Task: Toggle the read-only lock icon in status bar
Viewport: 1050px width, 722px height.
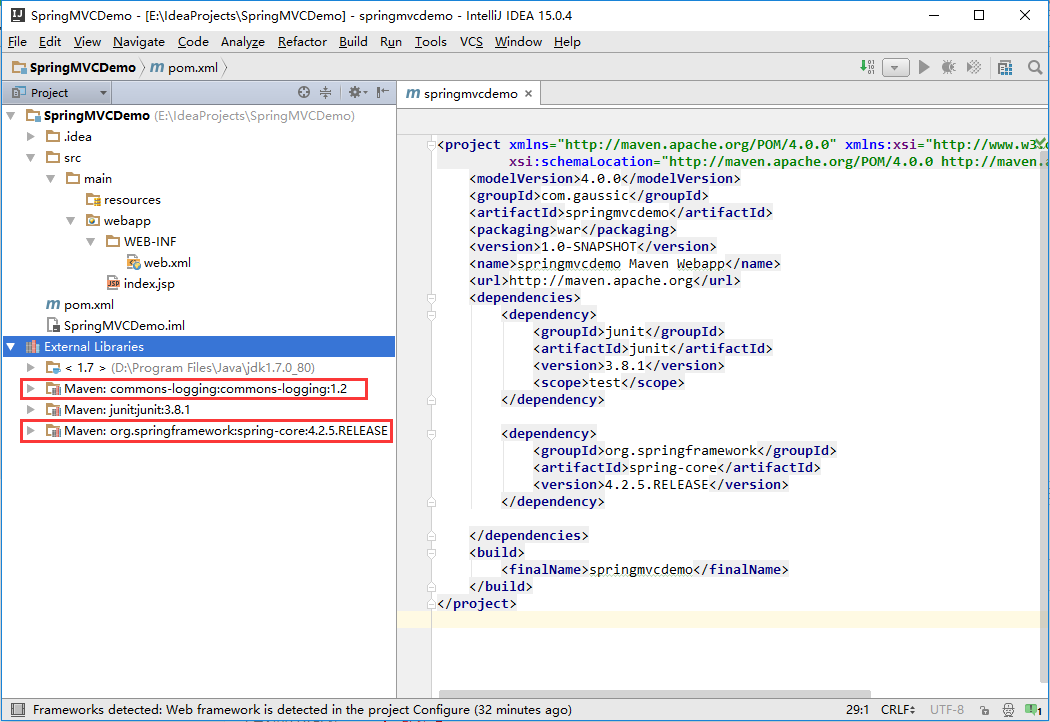Action: pyautogui.click(x=984, y=710)
